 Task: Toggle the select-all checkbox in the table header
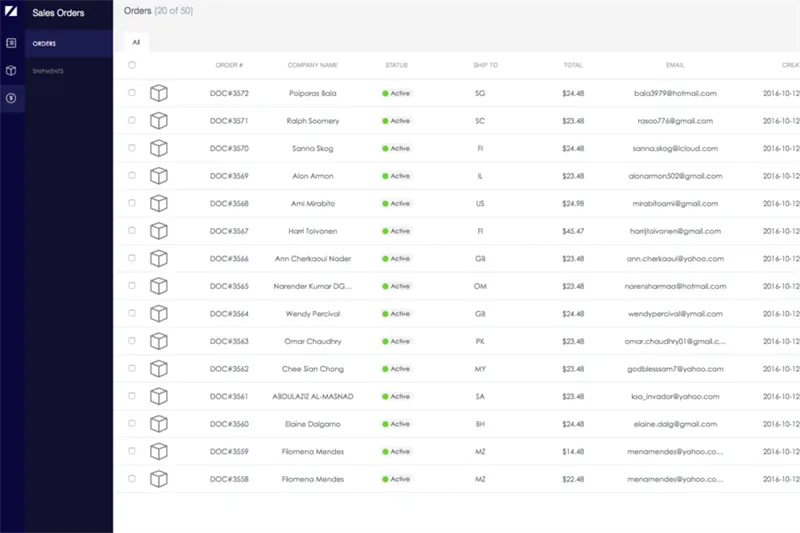pyautogui.click(x=132, y=65)
